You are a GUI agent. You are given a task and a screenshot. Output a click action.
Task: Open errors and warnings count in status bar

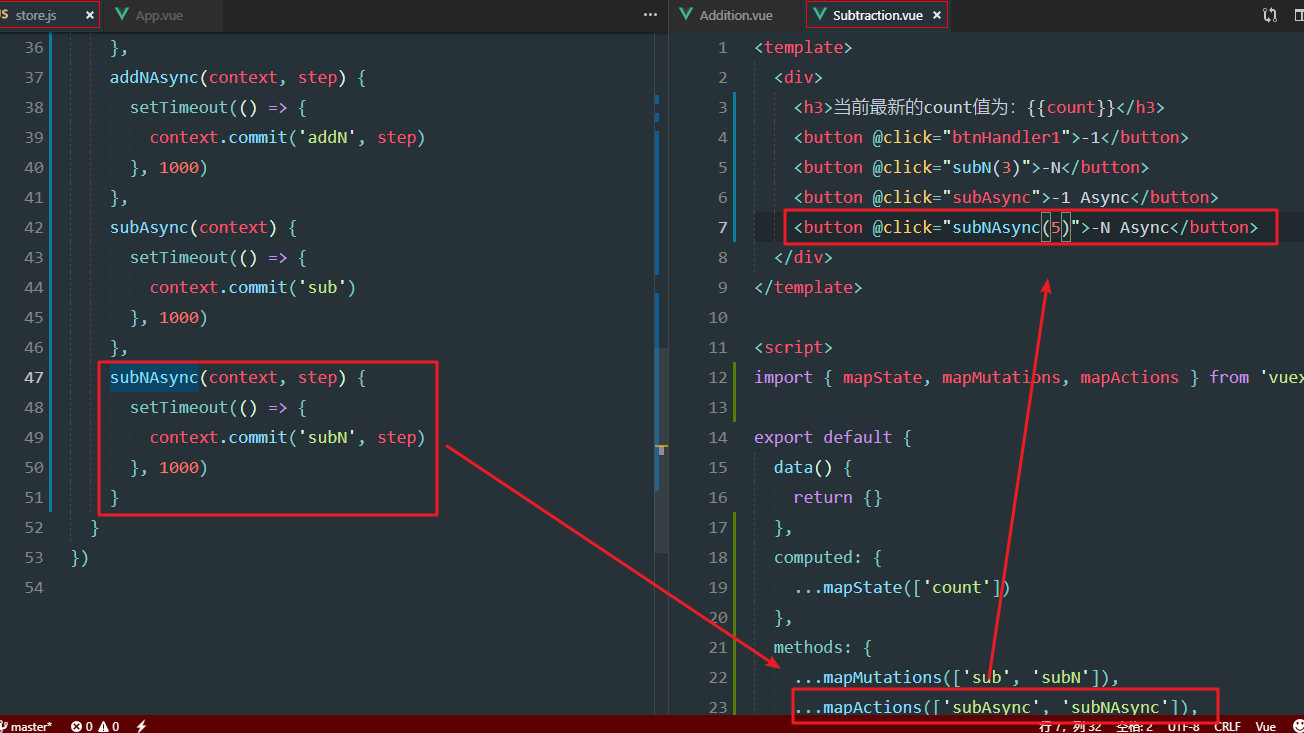click(95, 726)
